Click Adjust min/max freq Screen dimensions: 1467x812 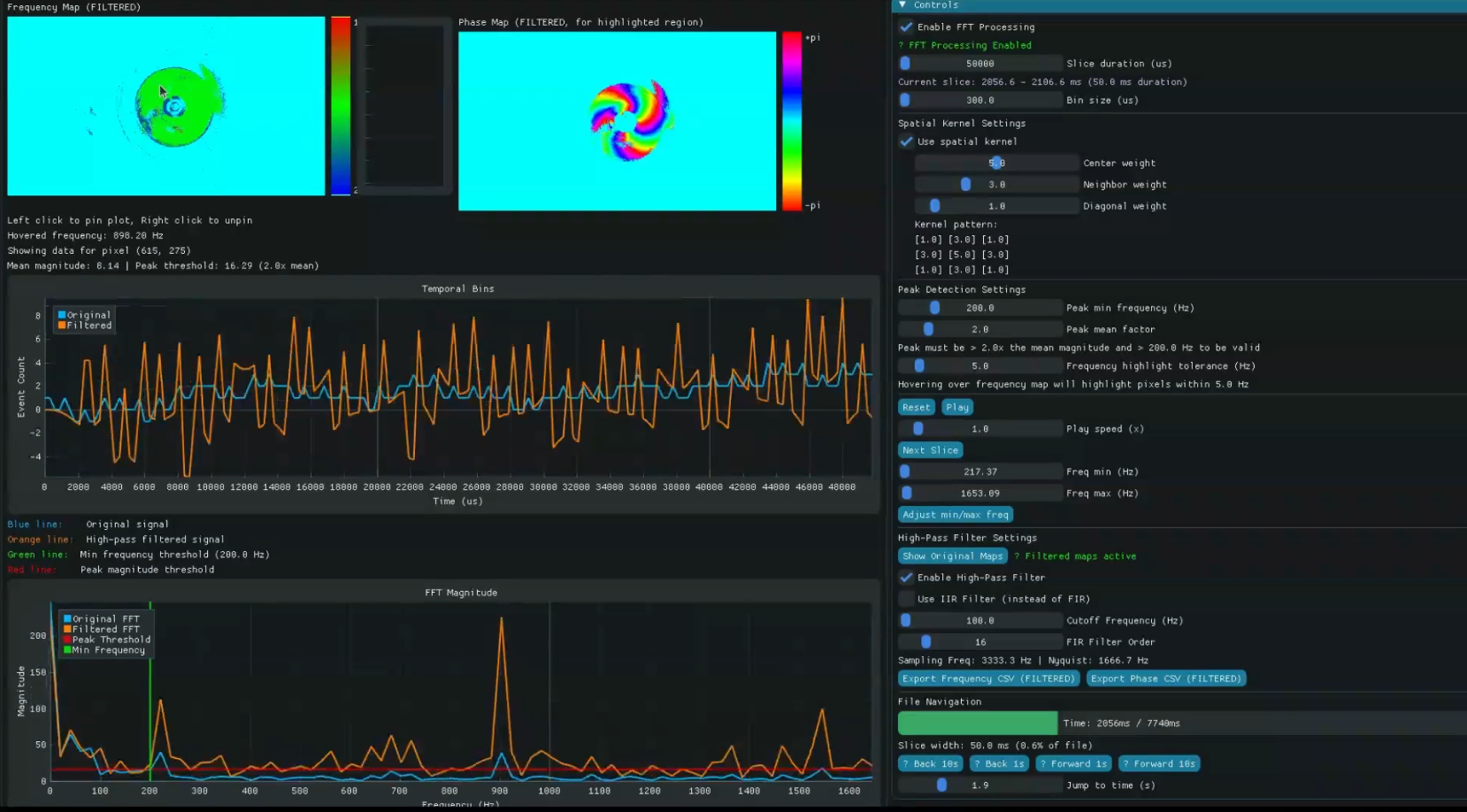[956, 515]
